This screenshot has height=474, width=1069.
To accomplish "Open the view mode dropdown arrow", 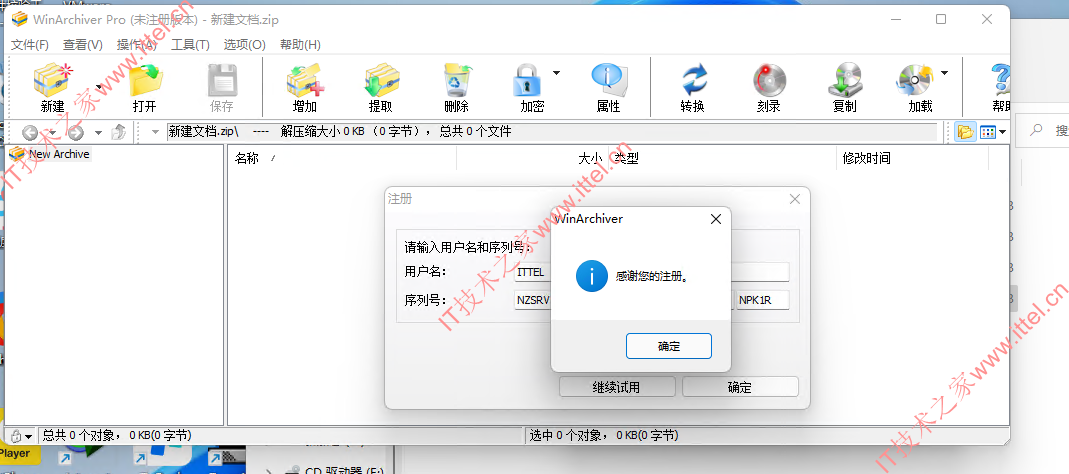I will tap(1003, 132).
